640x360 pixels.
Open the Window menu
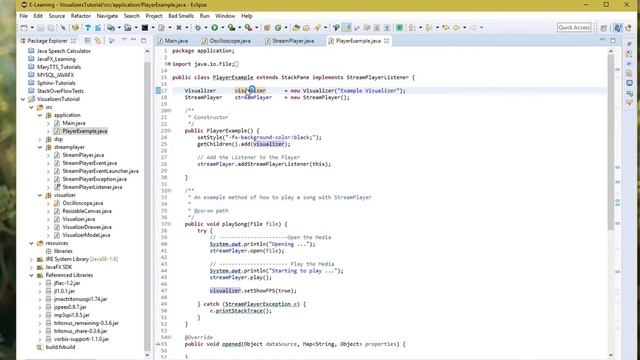pos(225,16)
